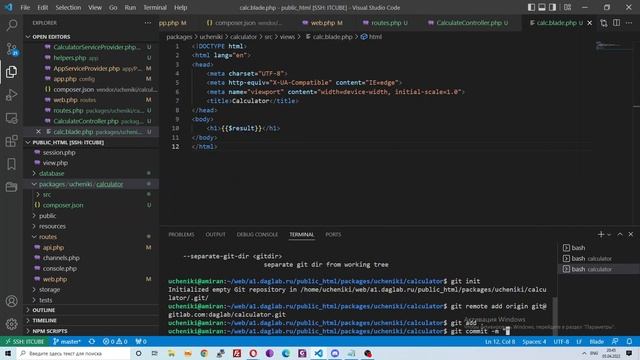The height and width of the screenshot is (360, 640).
Task: Open the Selection menu
Action: pyautogui.click(x=68, y=7)
